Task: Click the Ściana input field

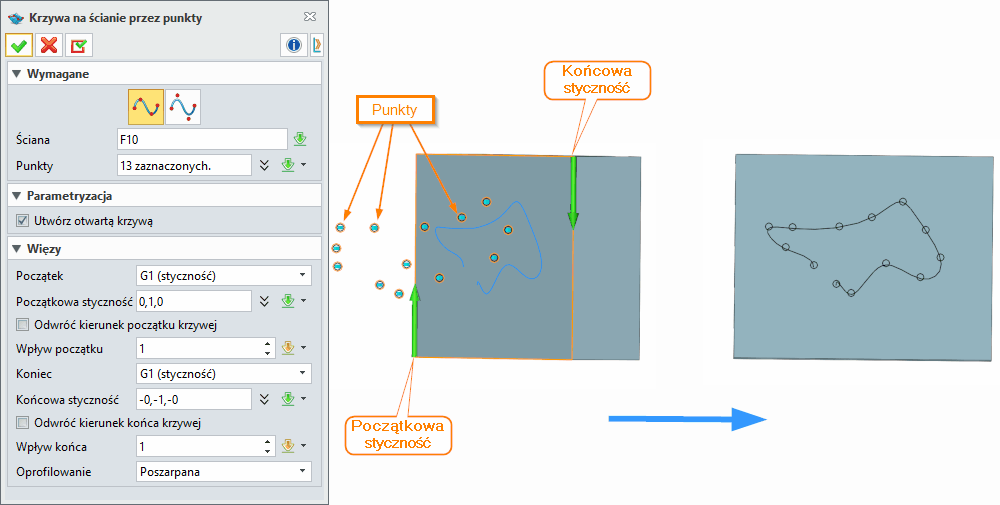Action: 201,139
